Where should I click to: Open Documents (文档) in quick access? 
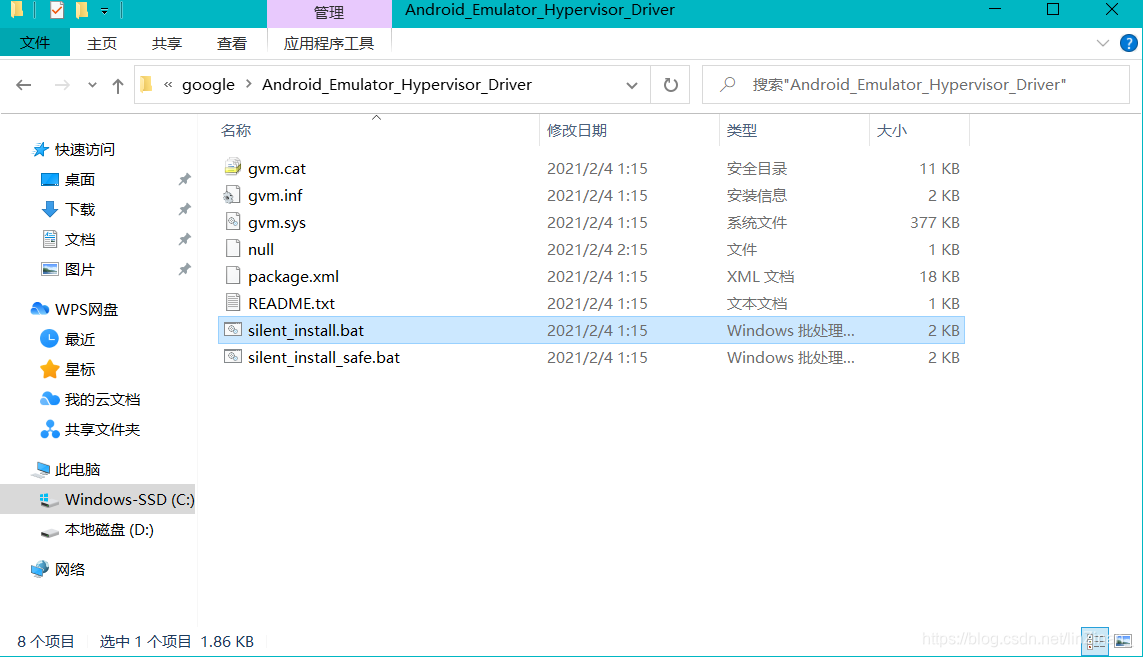point(79,239)
